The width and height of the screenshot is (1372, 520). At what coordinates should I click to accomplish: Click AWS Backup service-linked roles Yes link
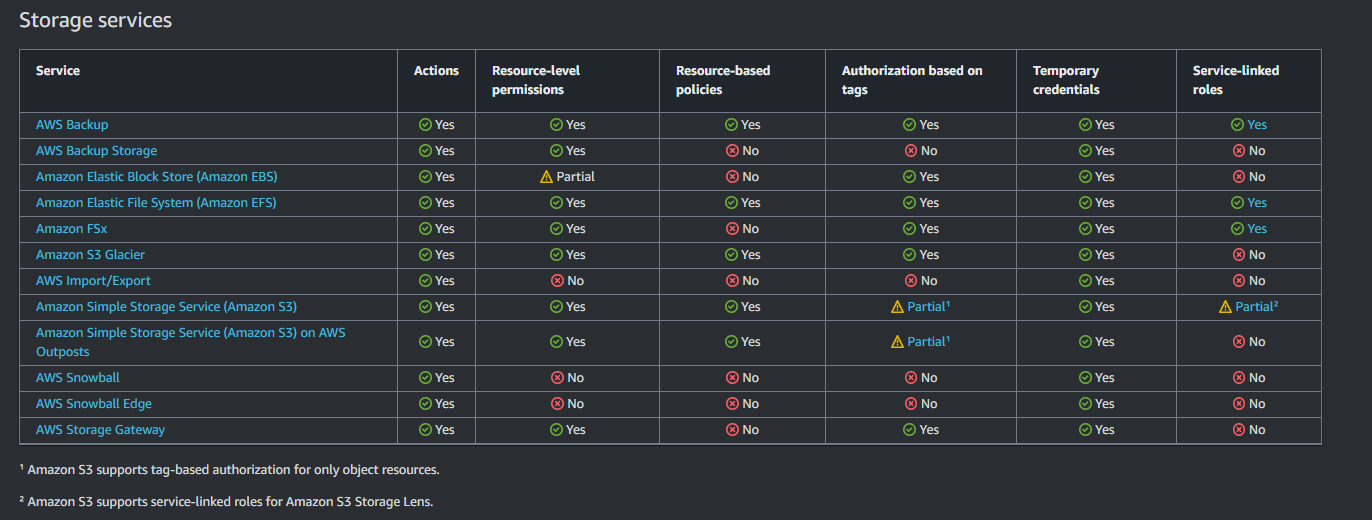pos(1257,125)
